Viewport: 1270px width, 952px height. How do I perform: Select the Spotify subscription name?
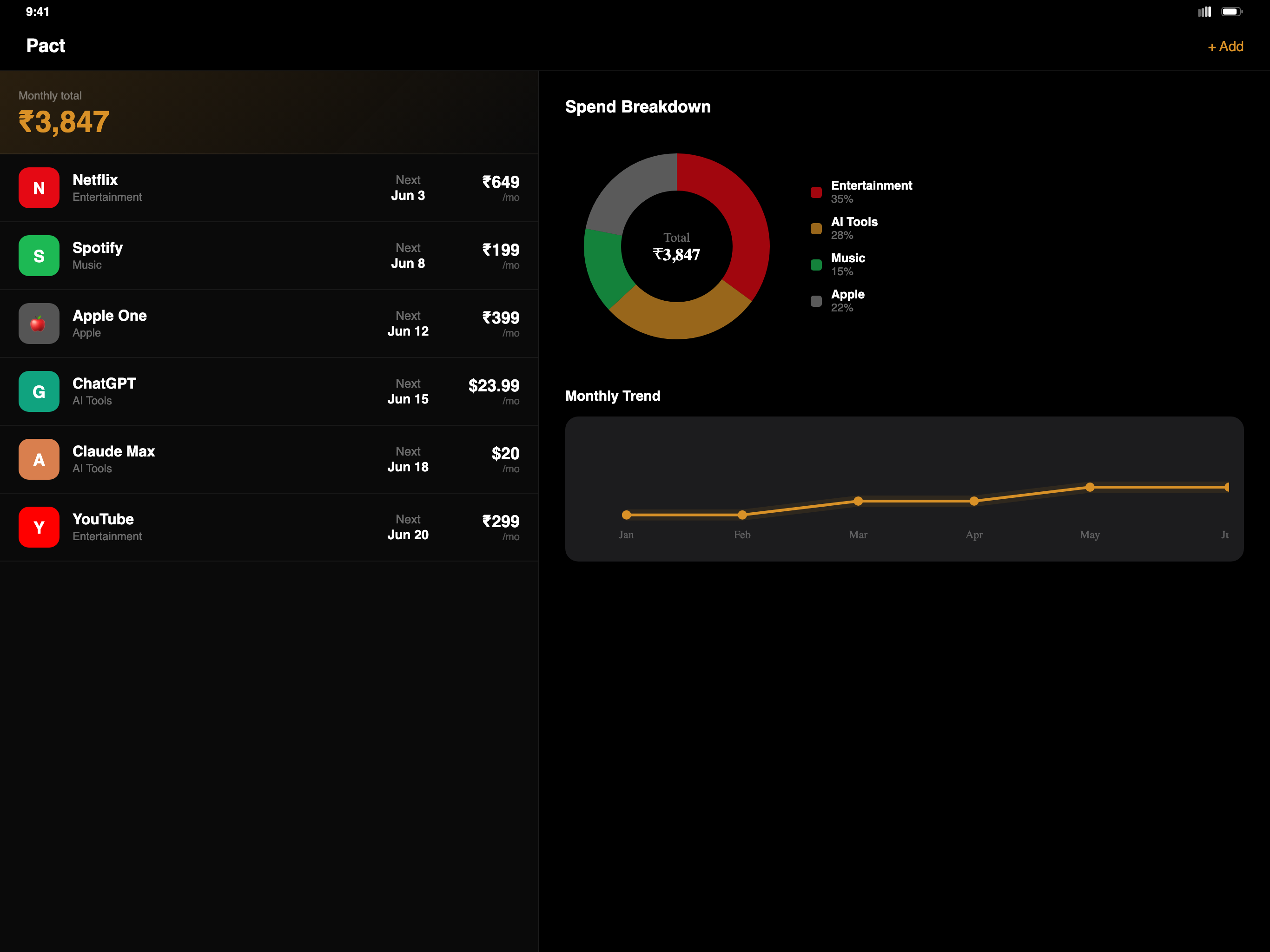98,248
